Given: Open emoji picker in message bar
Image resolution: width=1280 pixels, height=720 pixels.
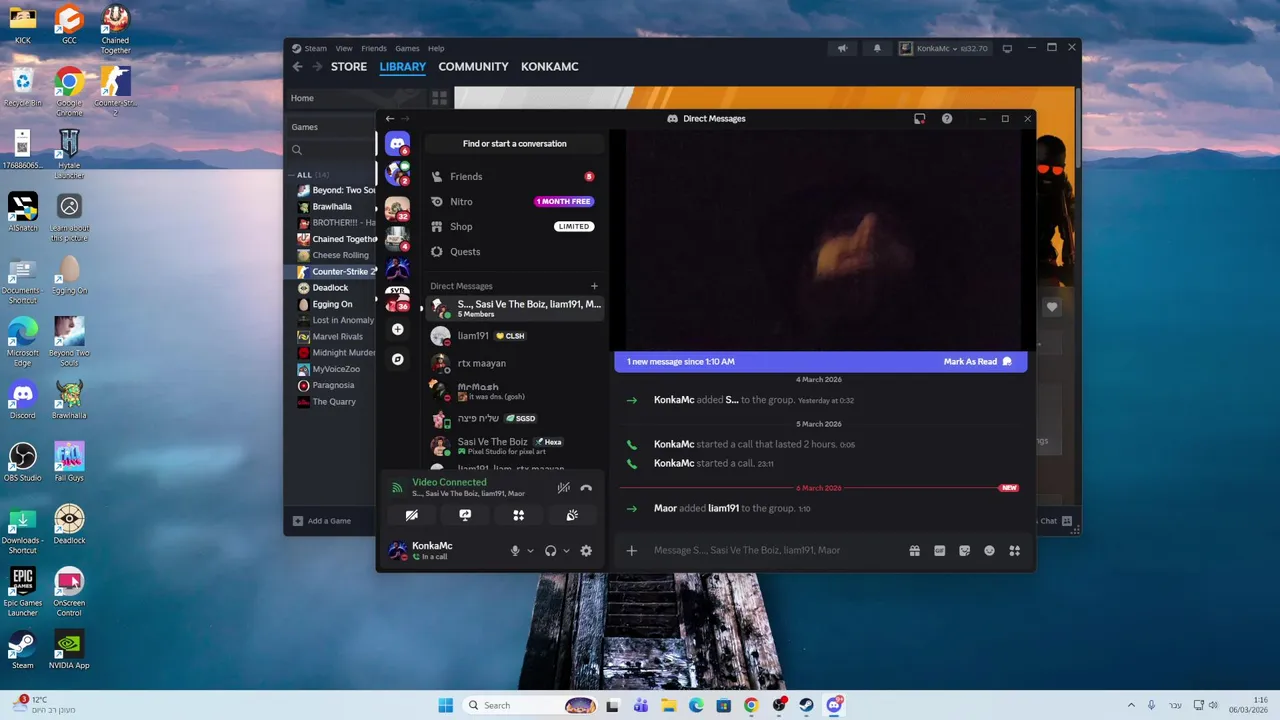Looking at the screenshot, I should pos(989,550).
